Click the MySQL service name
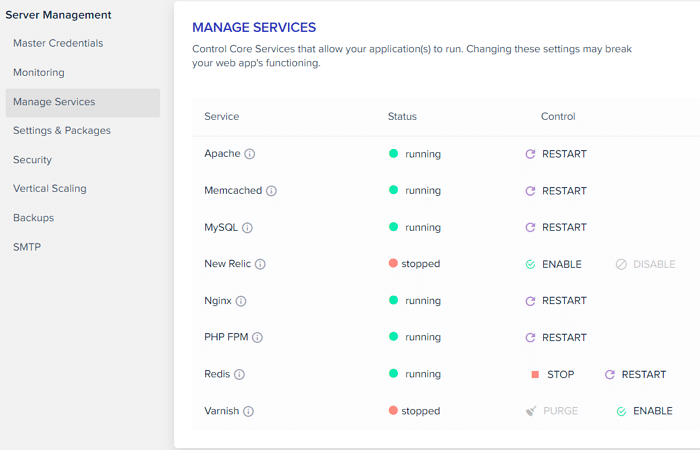This screenshot has height=450, width=700. coord(221,228)
